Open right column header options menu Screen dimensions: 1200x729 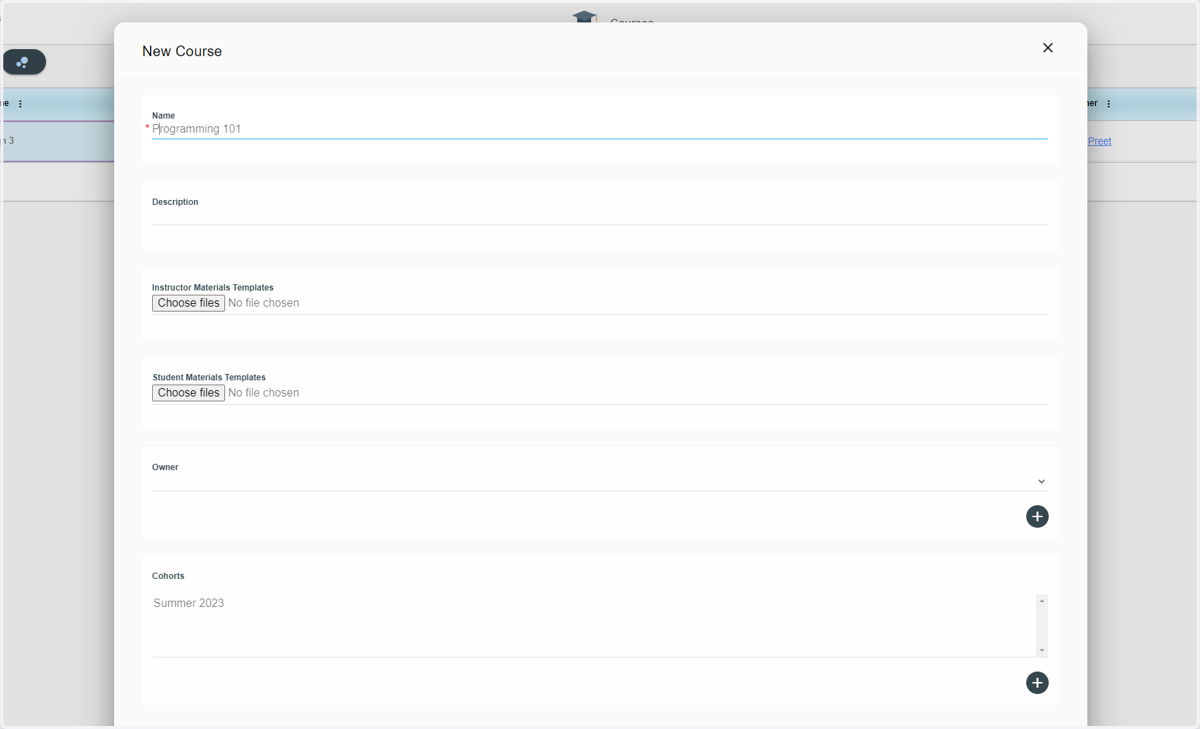tap(1108, 104)
